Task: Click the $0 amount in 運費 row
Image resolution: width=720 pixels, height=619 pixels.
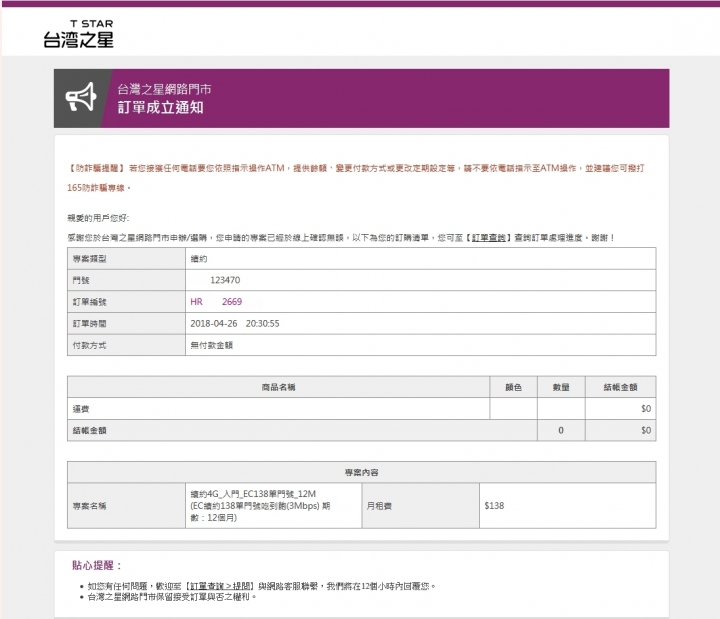Action: coord(646,409)
